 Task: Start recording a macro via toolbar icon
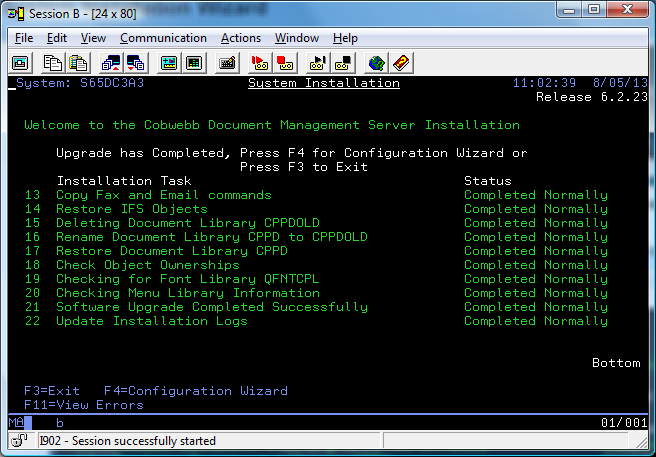(260, 63)
